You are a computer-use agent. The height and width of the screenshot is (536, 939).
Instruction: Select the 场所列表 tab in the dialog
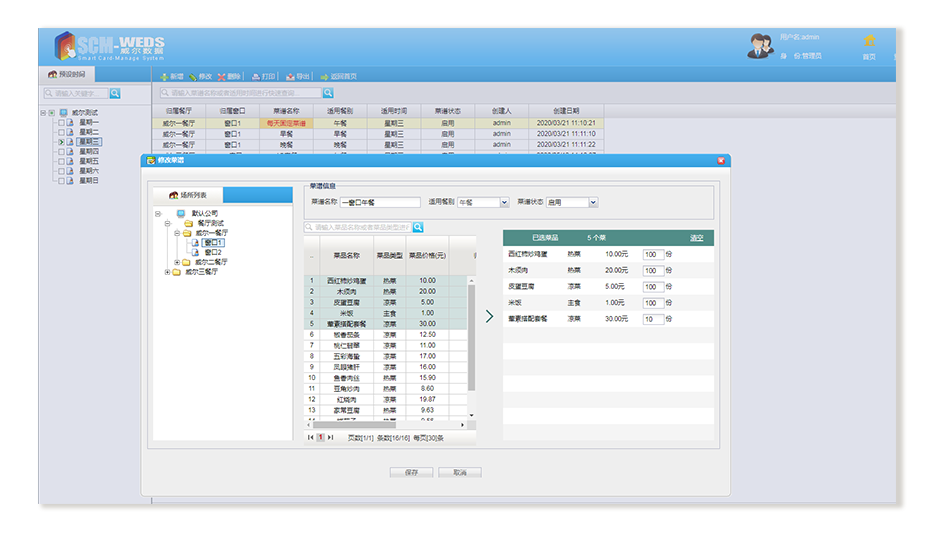(x=187, y=195)
